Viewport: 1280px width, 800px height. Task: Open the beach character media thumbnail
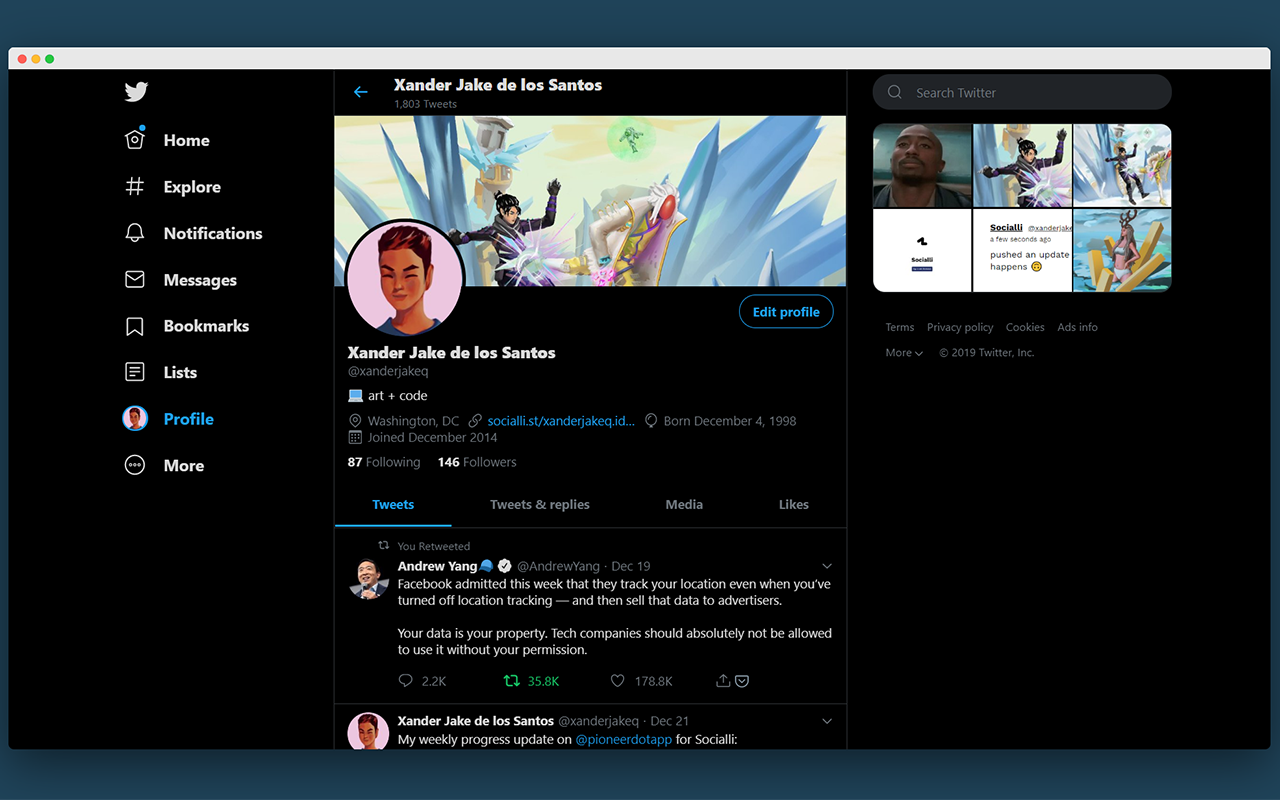[1122, 250]
